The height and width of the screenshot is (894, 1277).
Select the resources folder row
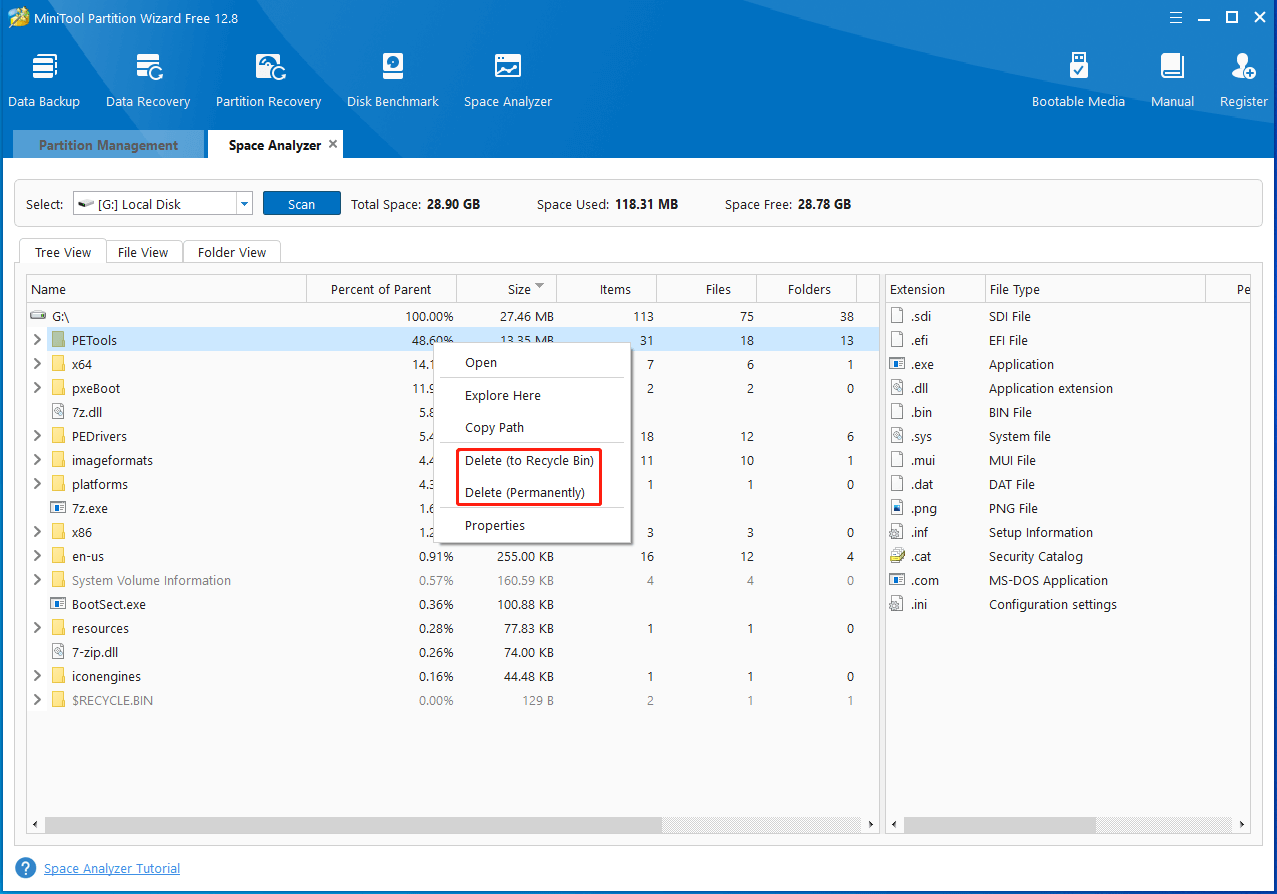click(x=452, y=628)
